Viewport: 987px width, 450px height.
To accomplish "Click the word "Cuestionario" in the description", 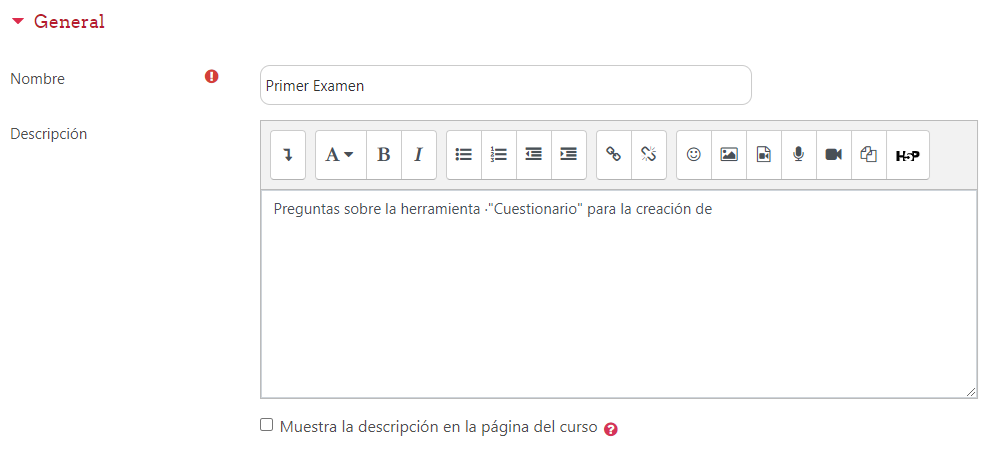I will pos(536,210).
